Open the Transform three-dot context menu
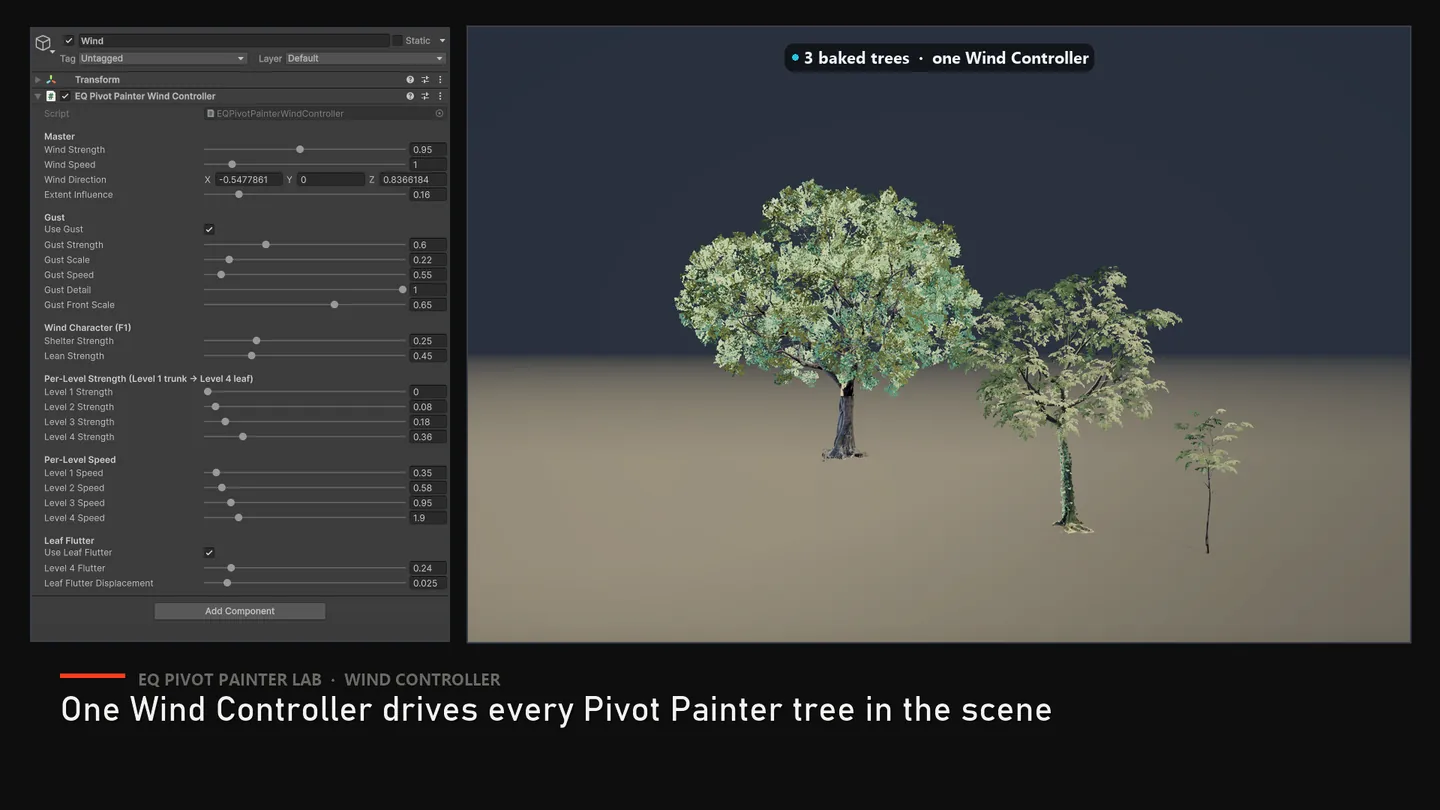 click(x=440, y=80)
